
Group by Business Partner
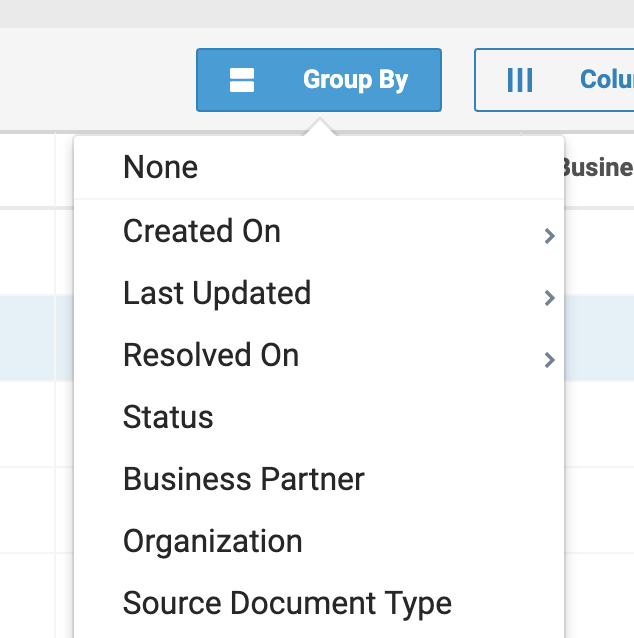[x=319, y=479]
